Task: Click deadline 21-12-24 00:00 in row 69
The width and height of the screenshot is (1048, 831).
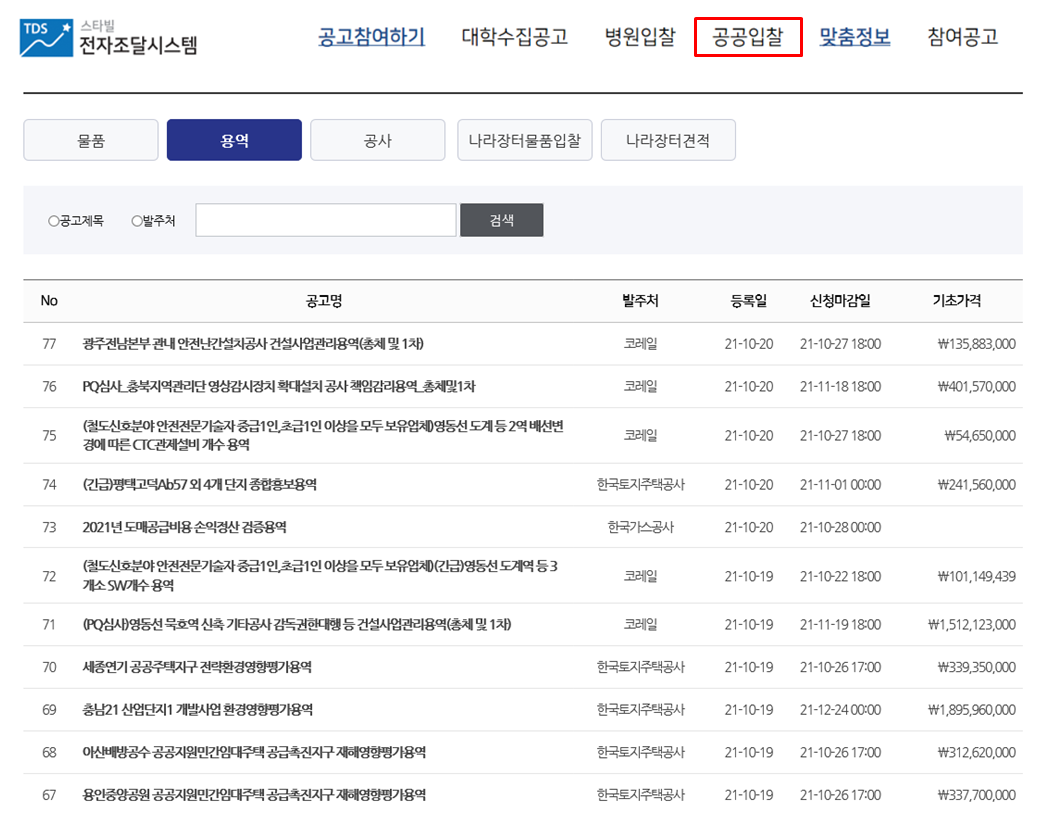Action: point(840,709)
